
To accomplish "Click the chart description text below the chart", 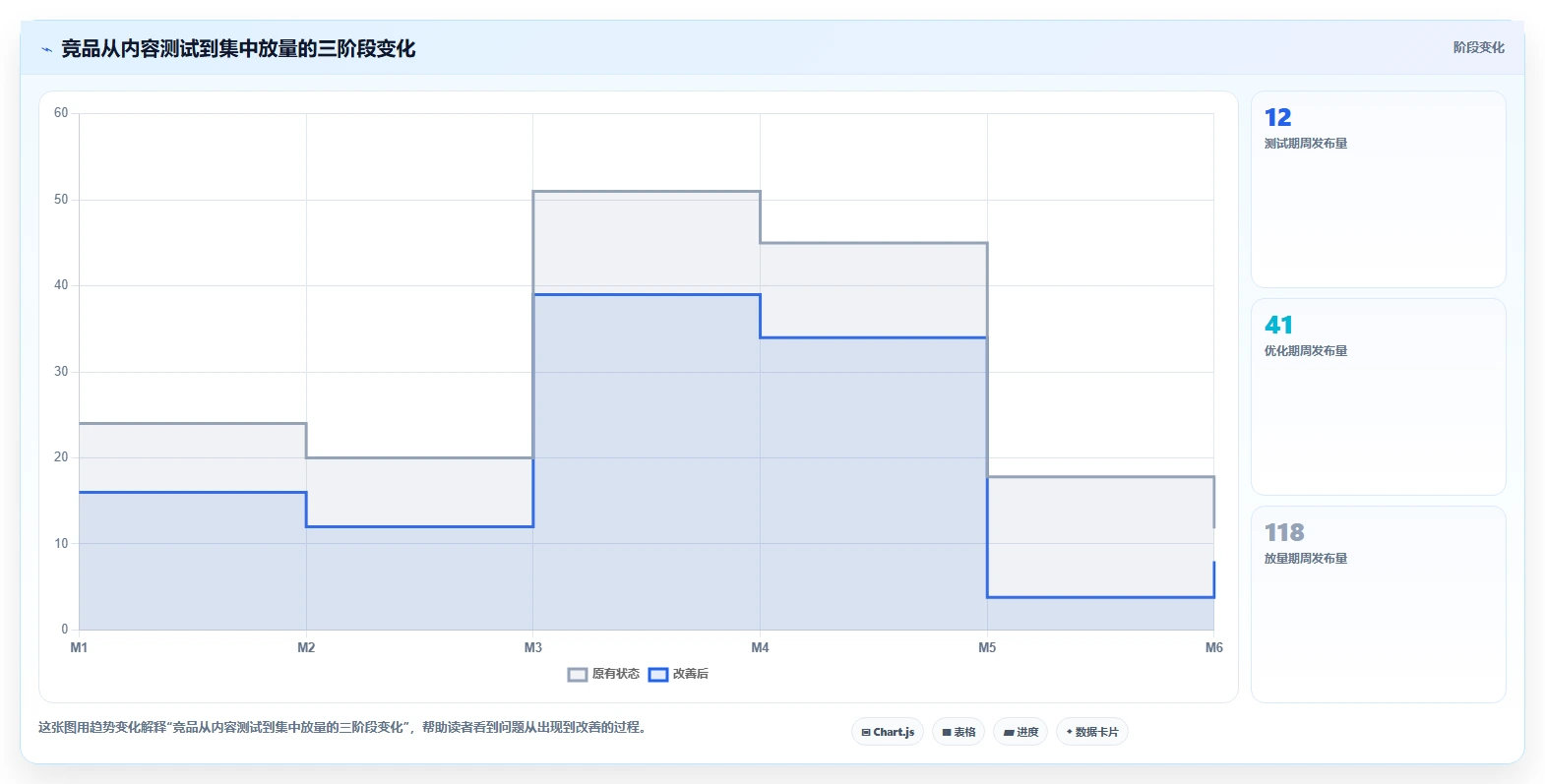I will pyautogui.click(x=341, y=728).
